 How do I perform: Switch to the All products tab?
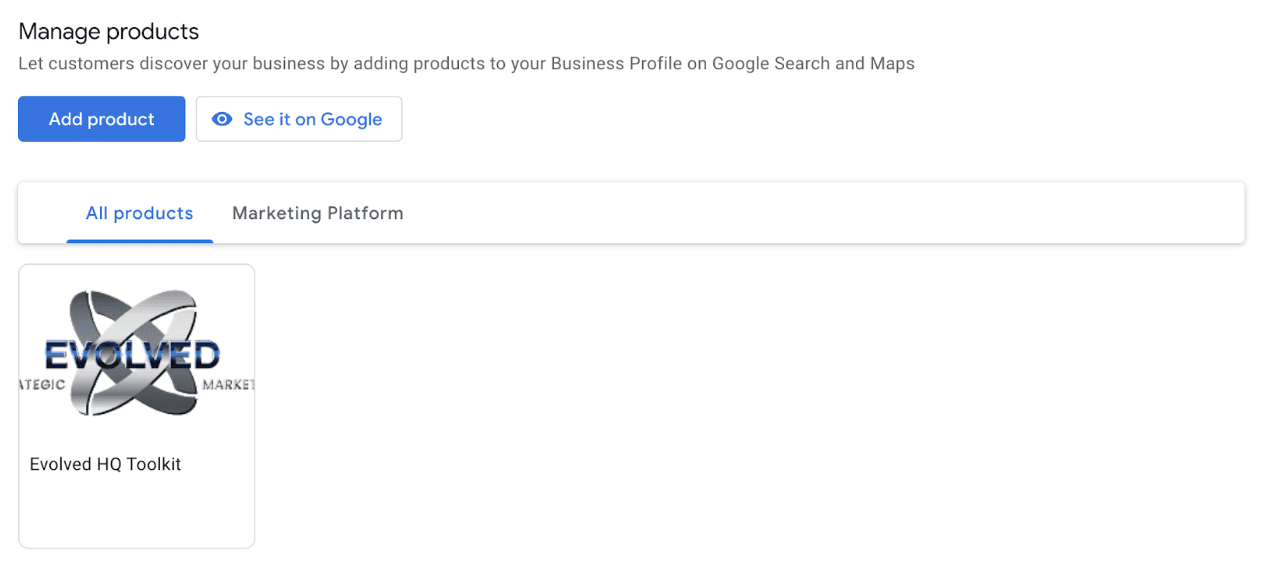point(139,213)
